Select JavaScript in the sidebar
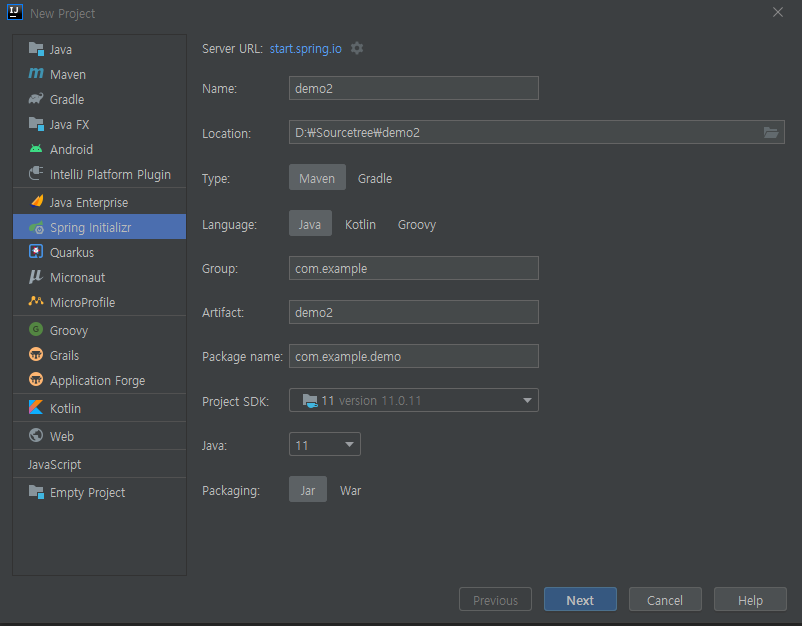 click(55, 464)
